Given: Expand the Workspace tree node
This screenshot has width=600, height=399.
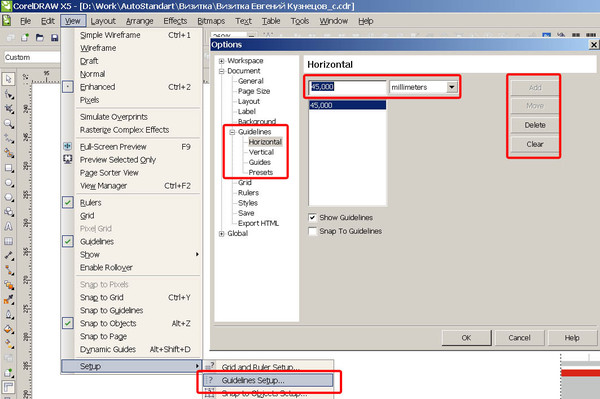Looking at the screenshot, I should coord(222,61).
